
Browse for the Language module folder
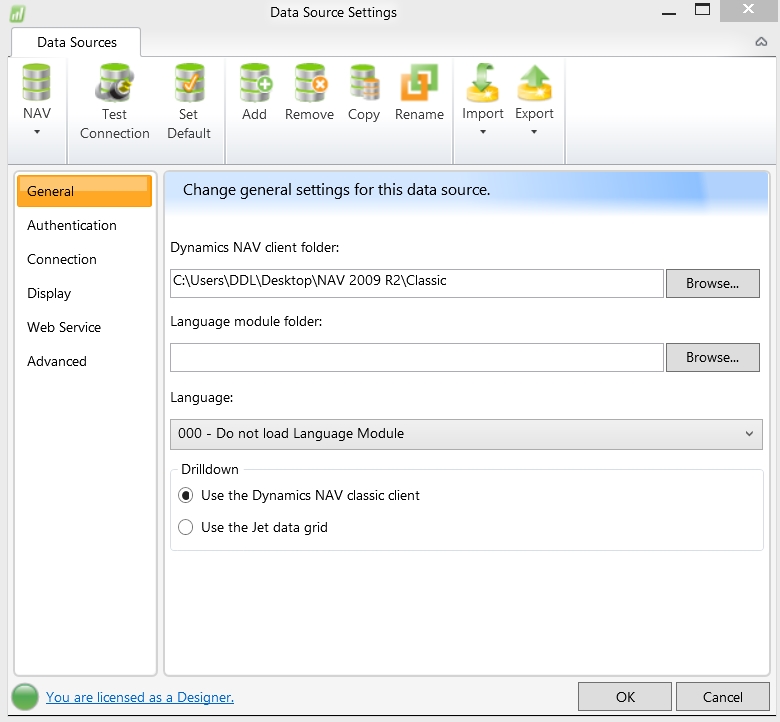coord(712,357)
